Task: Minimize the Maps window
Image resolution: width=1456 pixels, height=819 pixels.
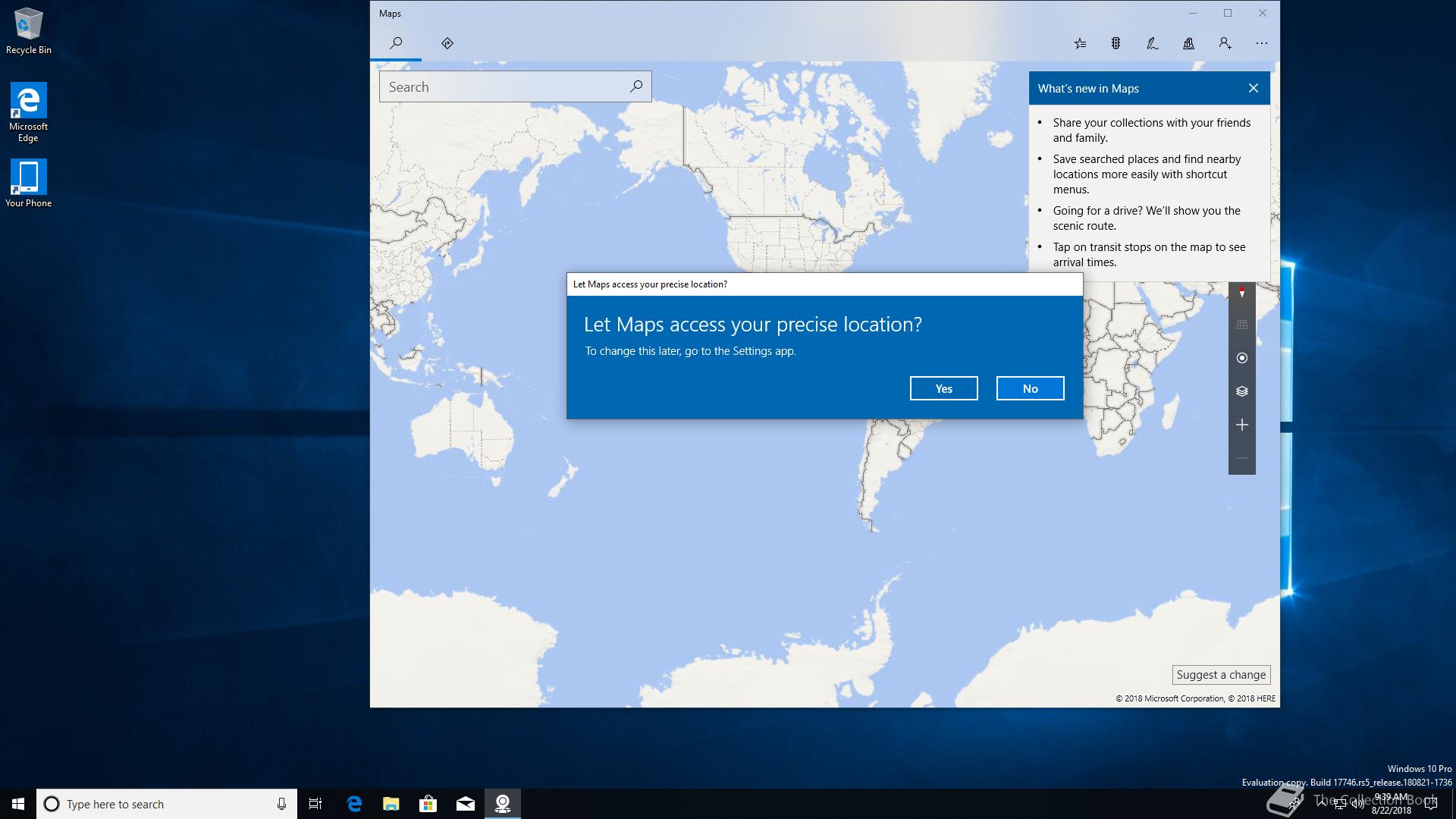Action: tap(1193, 13)
